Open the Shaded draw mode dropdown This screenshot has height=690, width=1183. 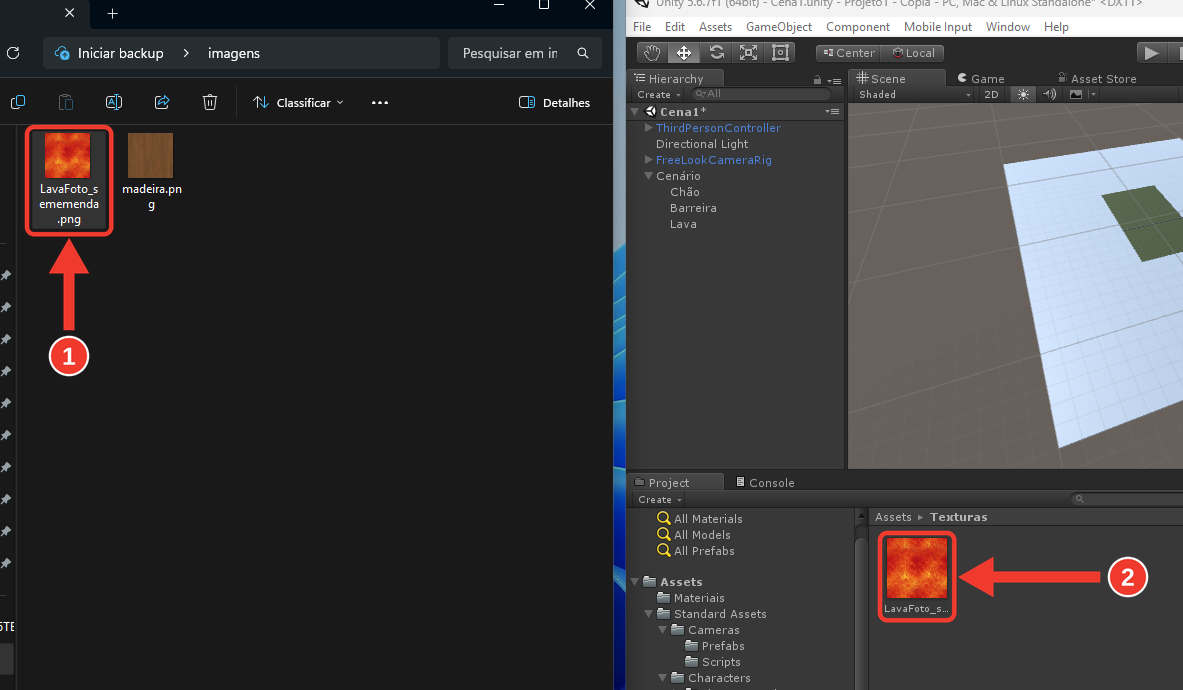click(x=914, y=94)
